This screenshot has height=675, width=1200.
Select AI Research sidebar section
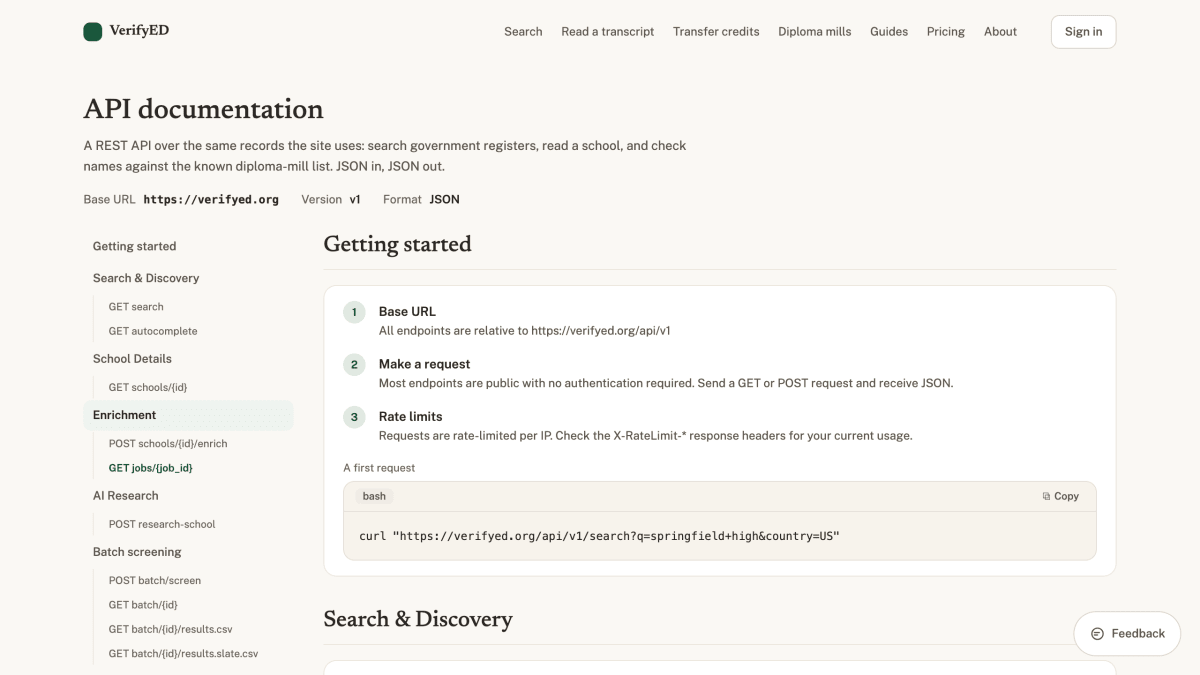126,496
